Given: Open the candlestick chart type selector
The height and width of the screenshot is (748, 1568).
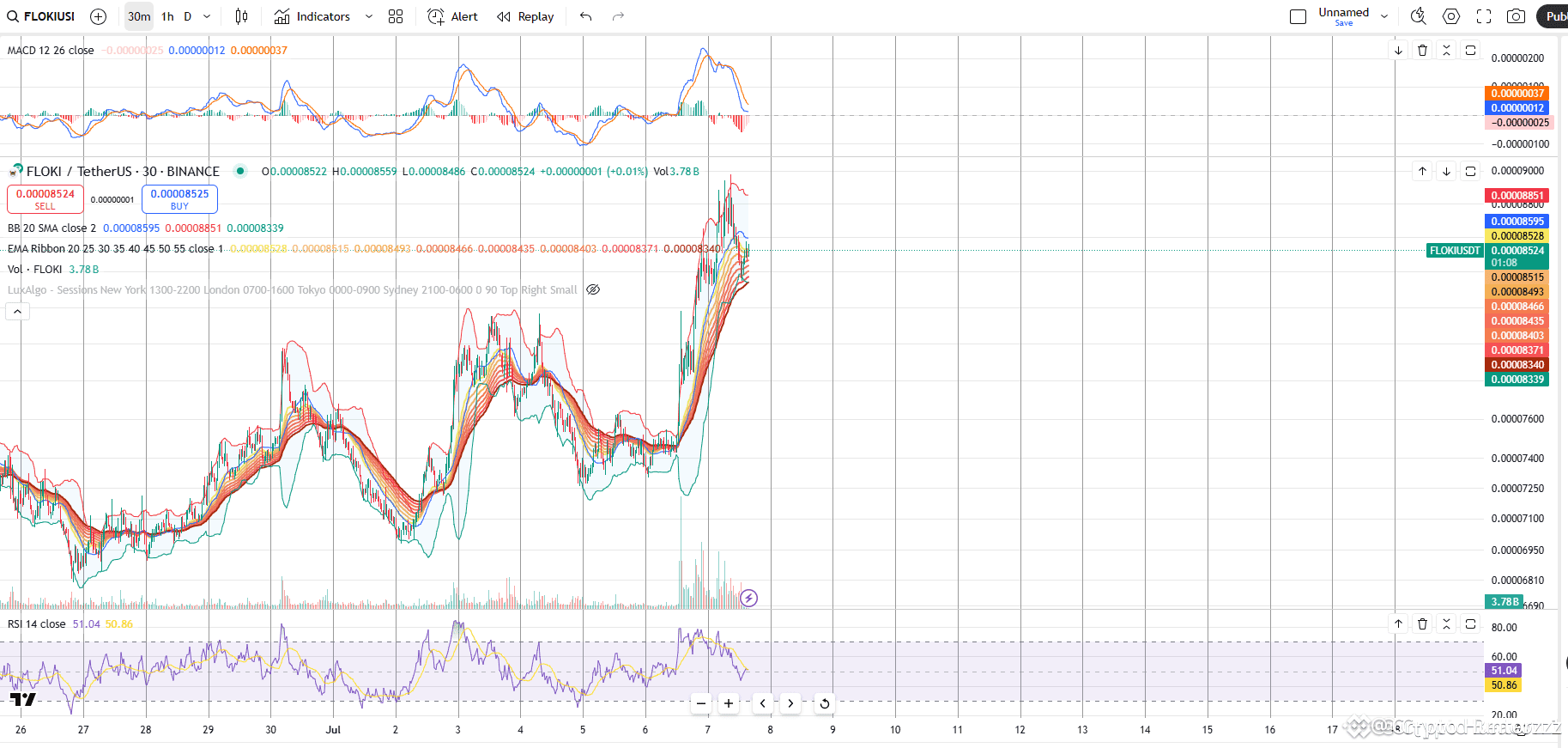Looking at the screenshot, I should (242, 16).
